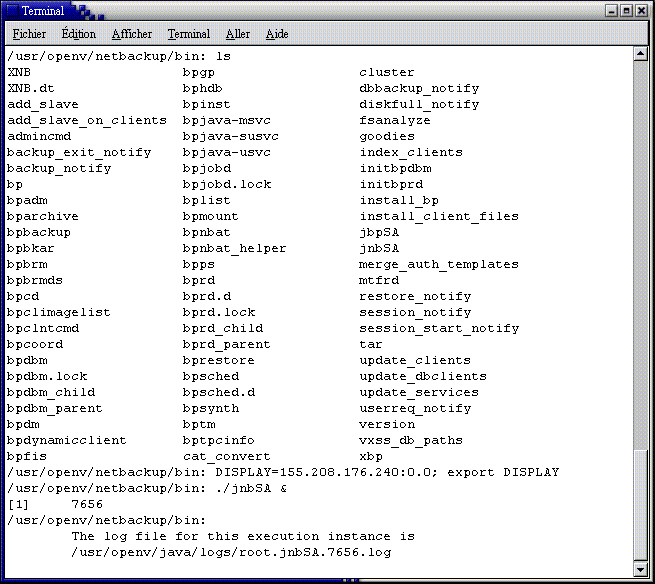Click the entry bpdbm.lock

[x=47, y=376]
